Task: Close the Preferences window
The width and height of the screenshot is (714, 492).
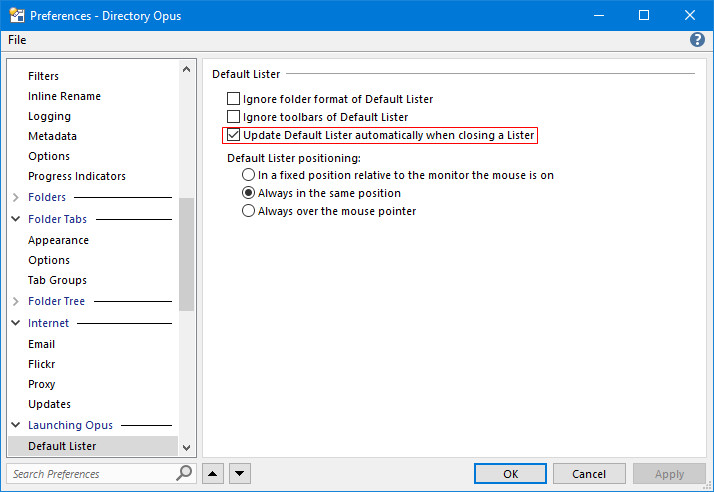Action: tap(689, 15)
